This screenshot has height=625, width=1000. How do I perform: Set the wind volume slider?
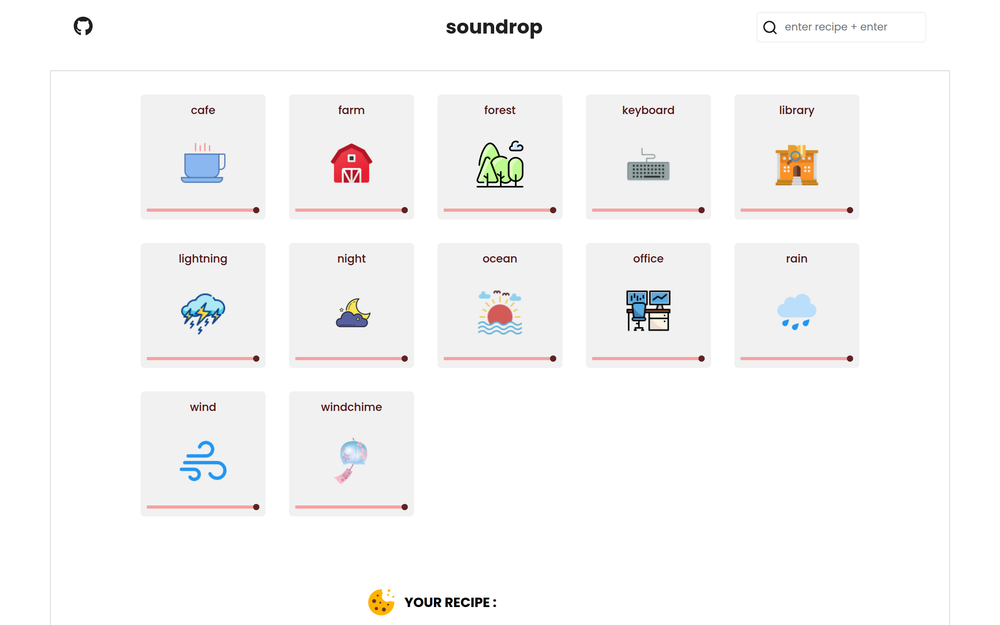203,507
